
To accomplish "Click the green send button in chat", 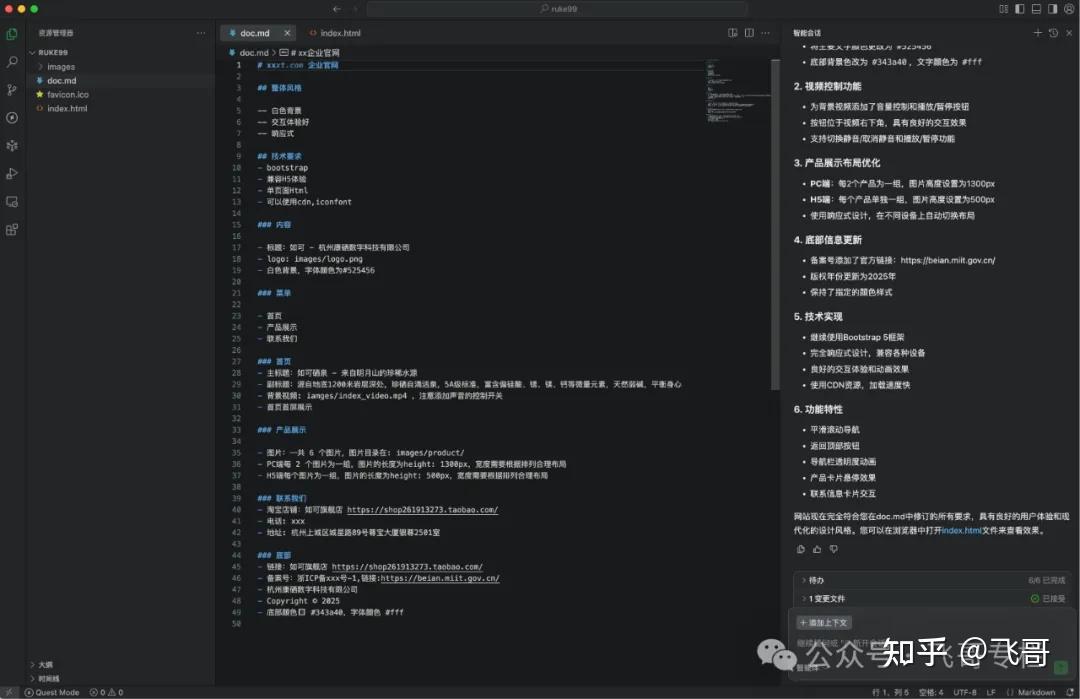I will 1061,667.
